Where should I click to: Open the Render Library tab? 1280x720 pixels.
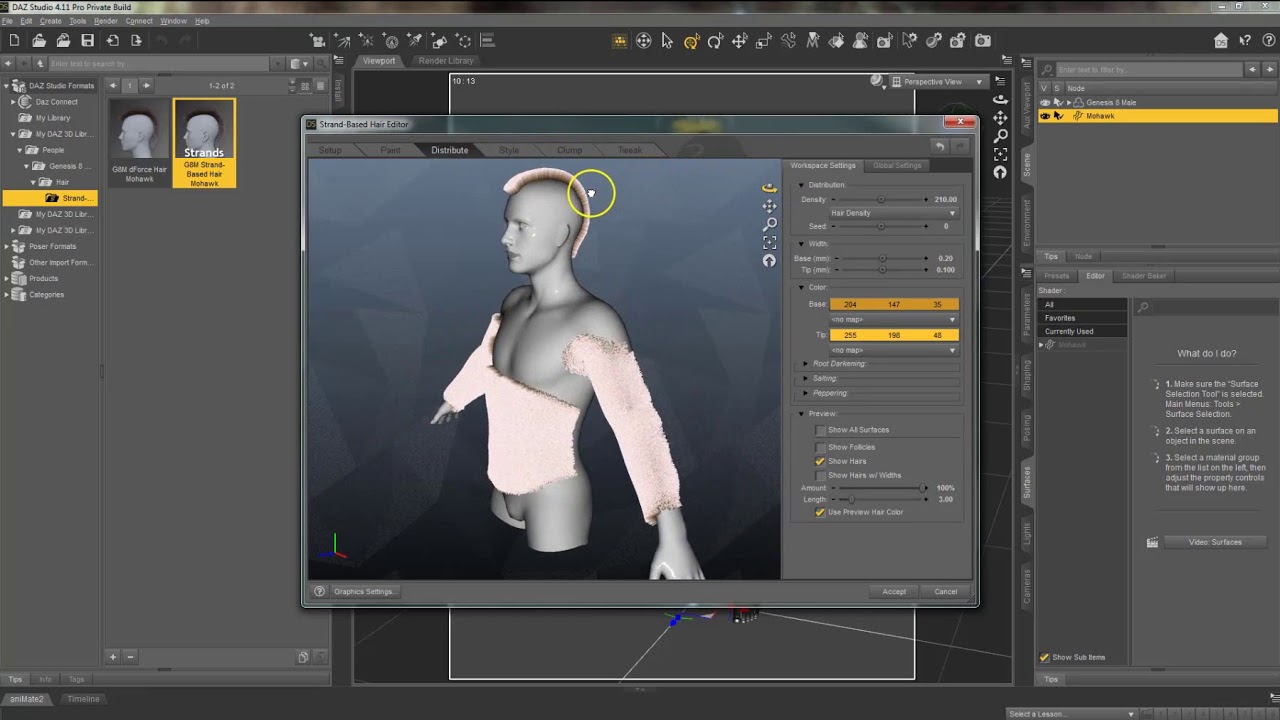coord(446,61)
